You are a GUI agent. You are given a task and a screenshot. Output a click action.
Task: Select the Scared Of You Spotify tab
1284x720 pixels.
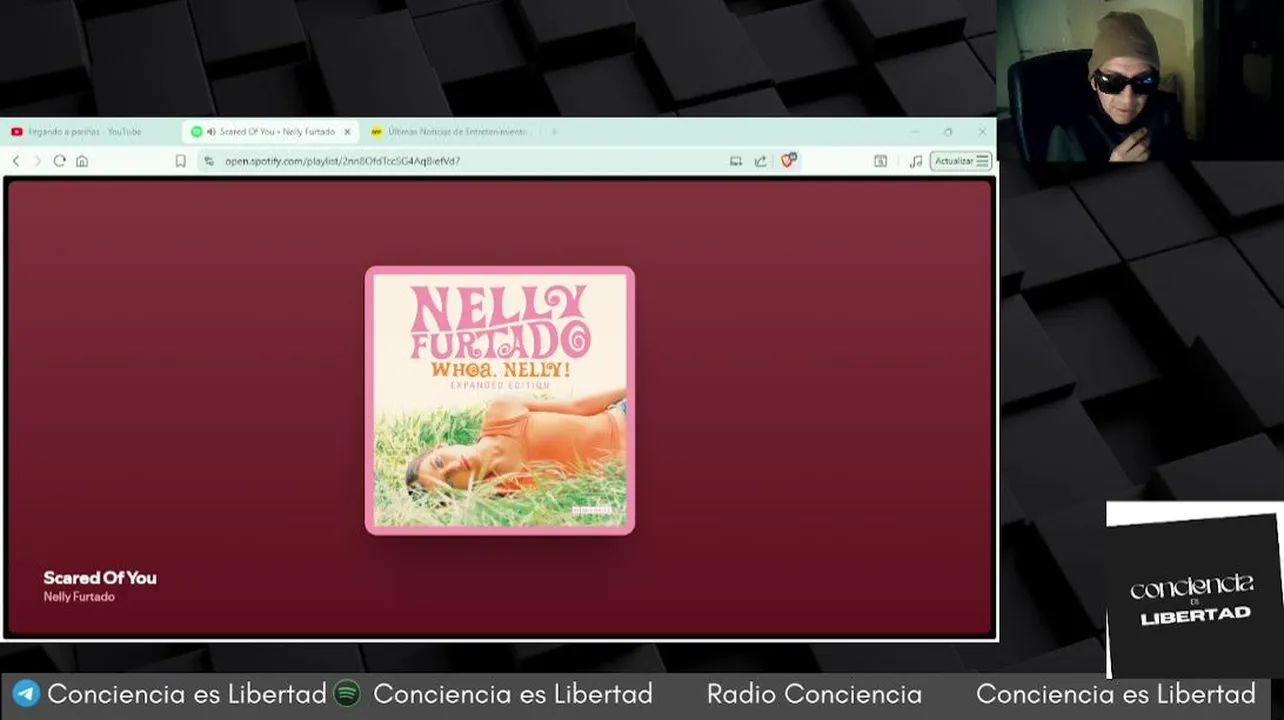coord(272,132)
